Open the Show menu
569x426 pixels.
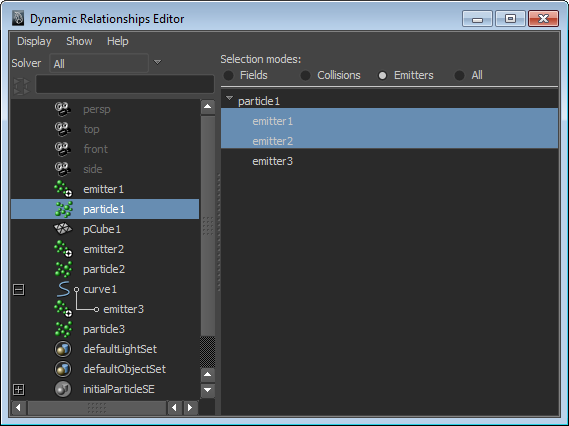point(79,41)
